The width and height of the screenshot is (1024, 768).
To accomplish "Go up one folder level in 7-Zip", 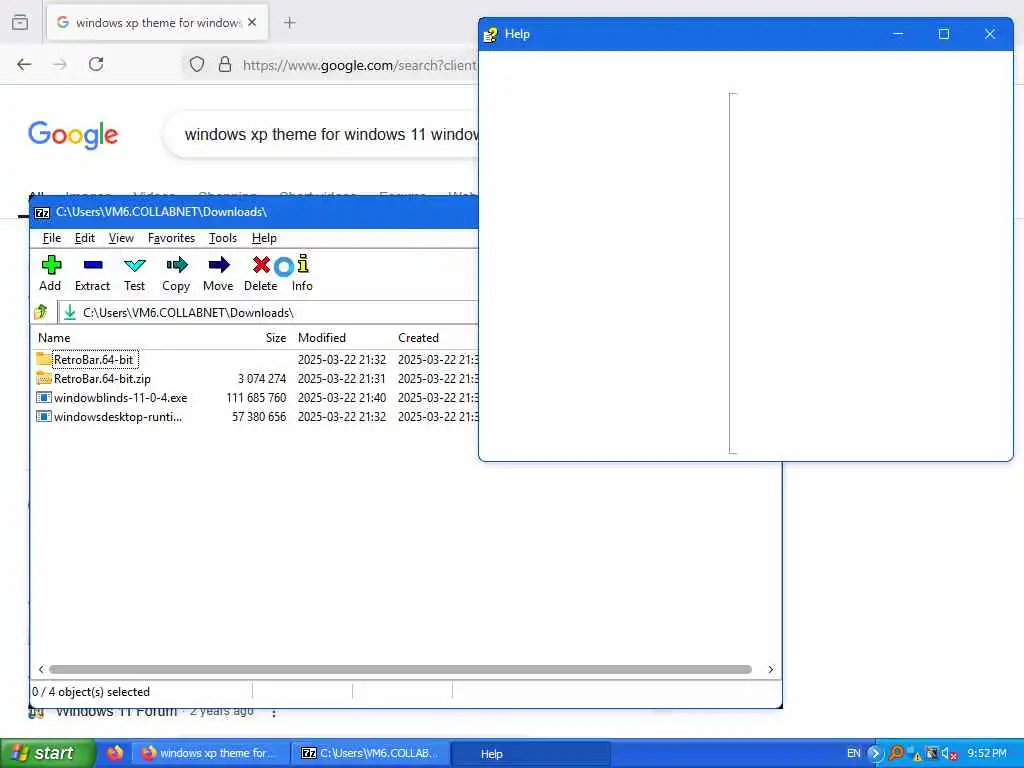I will (41, 312).
